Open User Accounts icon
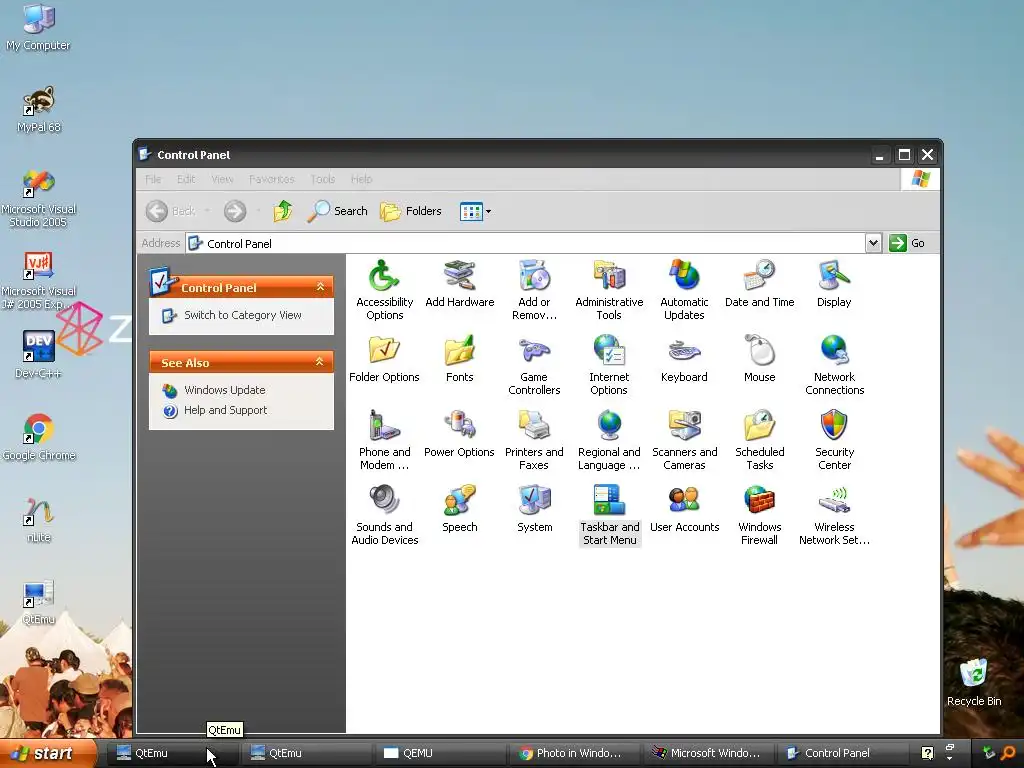Image resolution: width=1024 pixels, height=768 pixels. [x=684, y=509]
